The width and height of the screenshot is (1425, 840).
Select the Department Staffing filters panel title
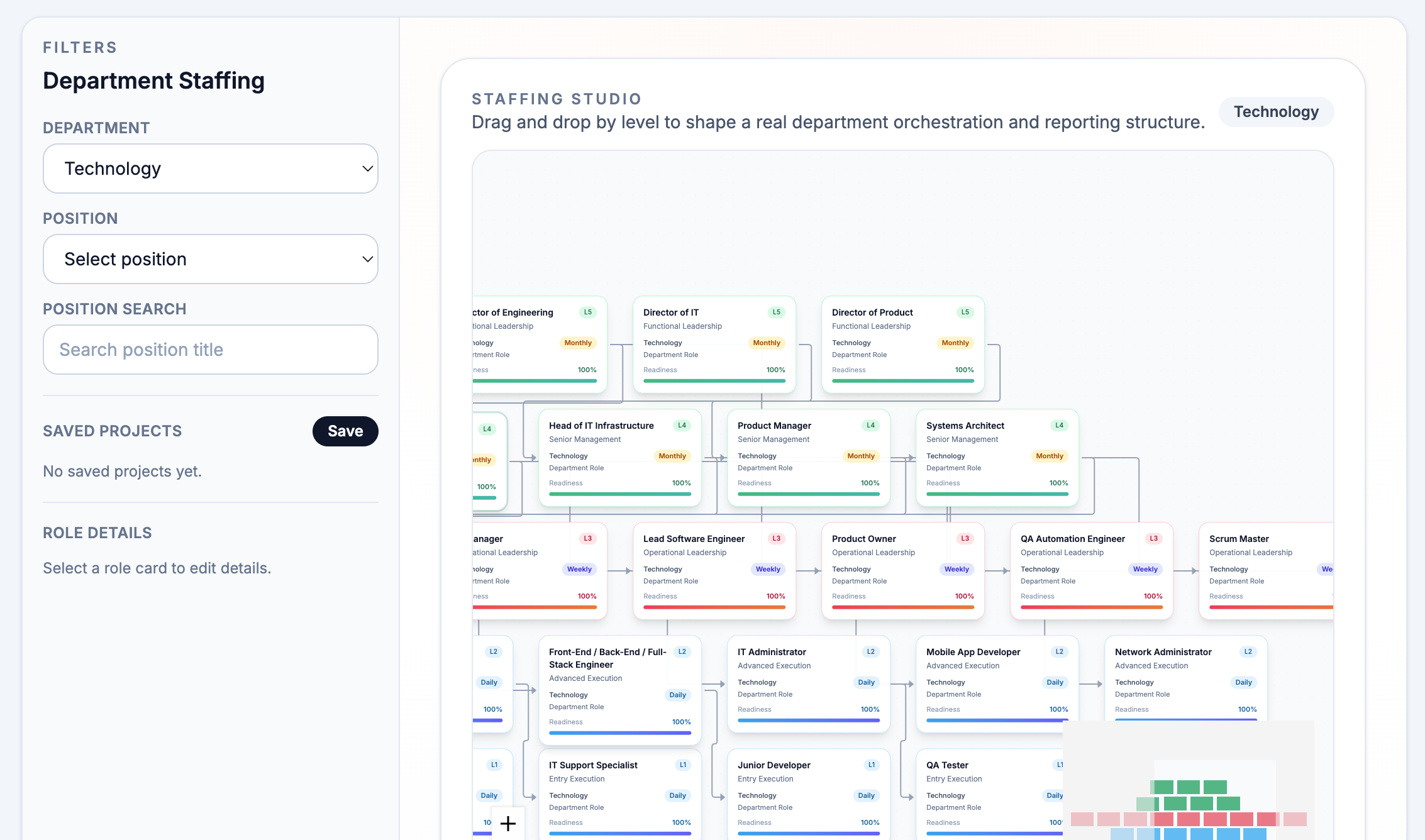[x=153, y=80]
